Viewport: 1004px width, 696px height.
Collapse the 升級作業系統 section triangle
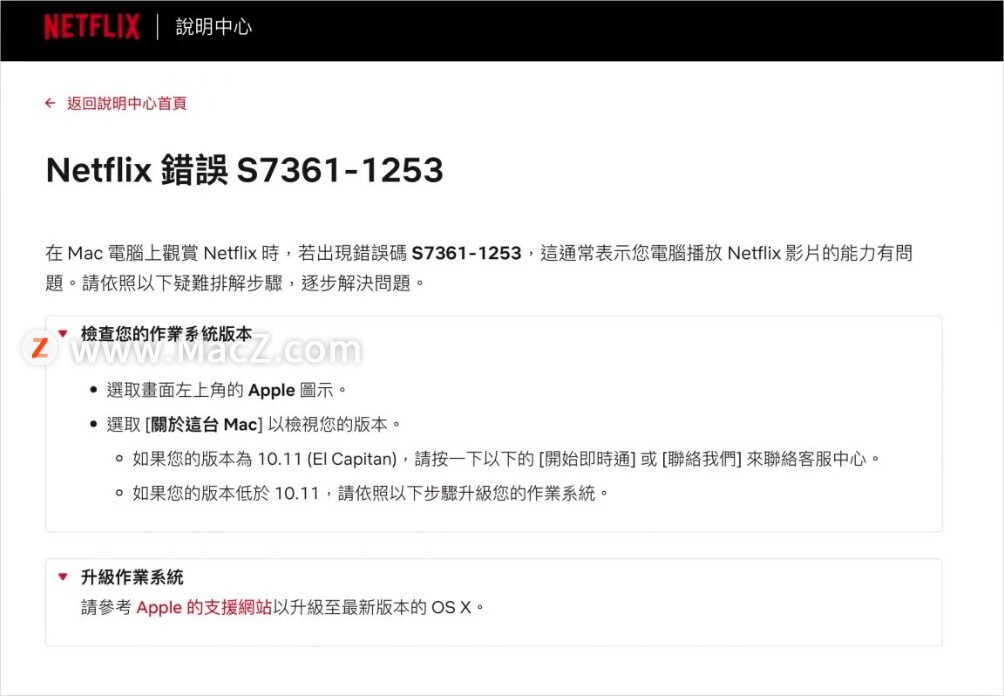[x=63, y=576]
